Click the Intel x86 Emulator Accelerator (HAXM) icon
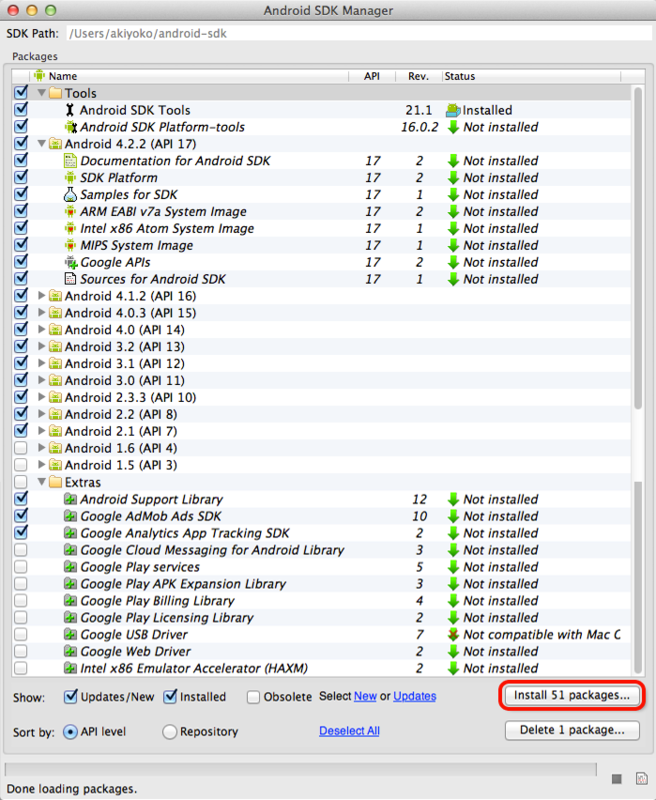This screenshot has width=656, height=800. tap(70, 668)
